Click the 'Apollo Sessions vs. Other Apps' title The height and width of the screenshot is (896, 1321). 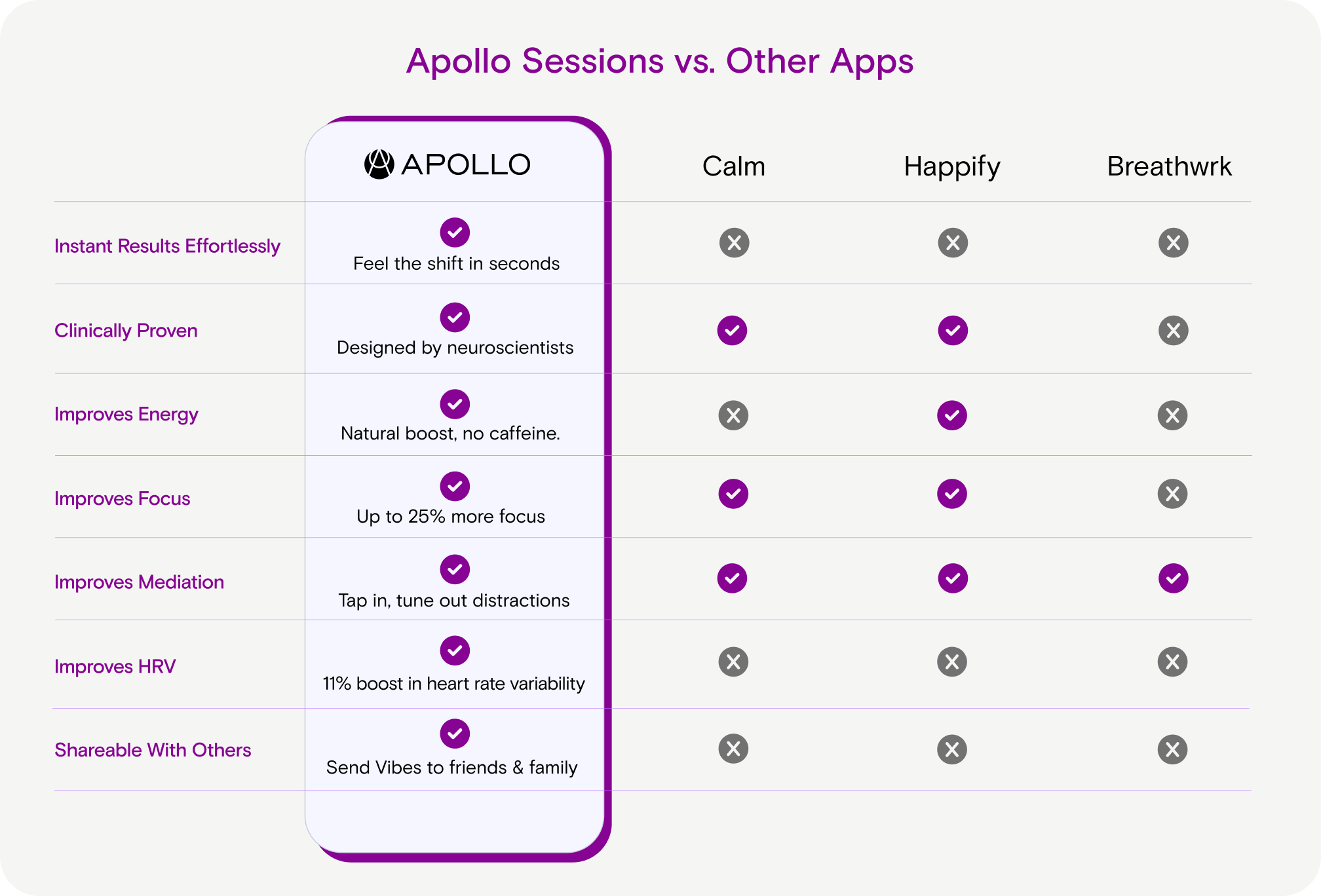coord(660,62)
